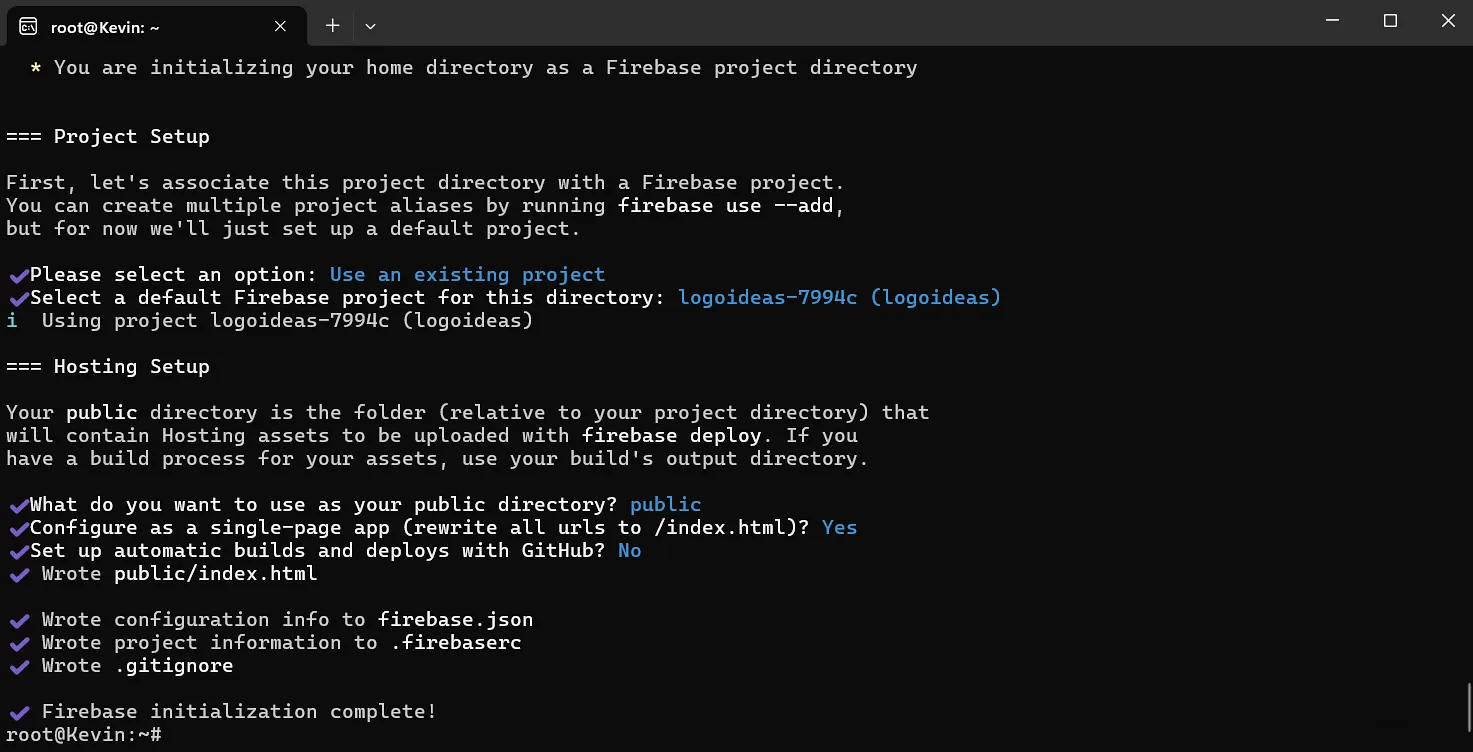Click the blue logoideas-7994c (logoideas) selection
Viewport: 1473px width, 752px height.
839,297
